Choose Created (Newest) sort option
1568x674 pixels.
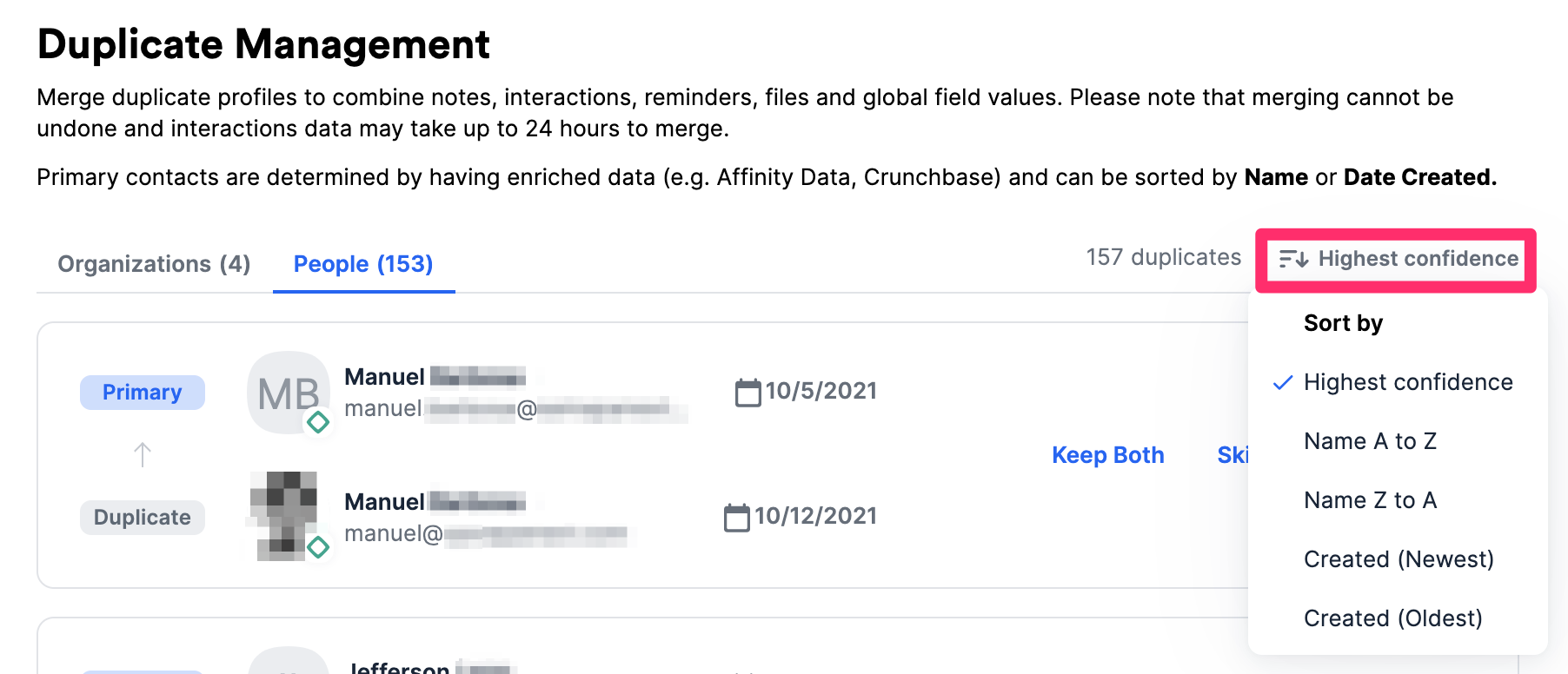point(1399,559)
